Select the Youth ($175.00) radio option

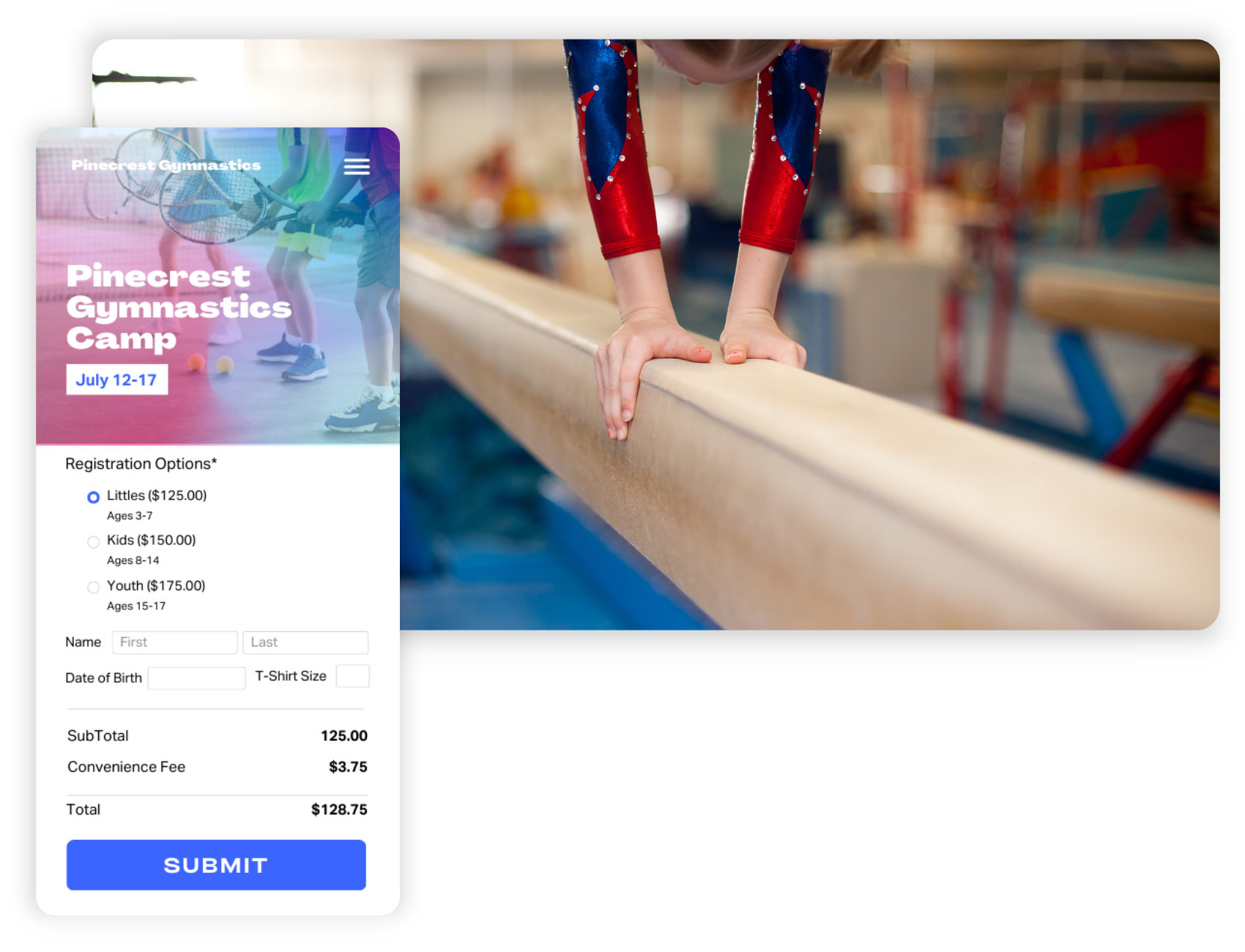pyautogui.click(x=93, y=587)
